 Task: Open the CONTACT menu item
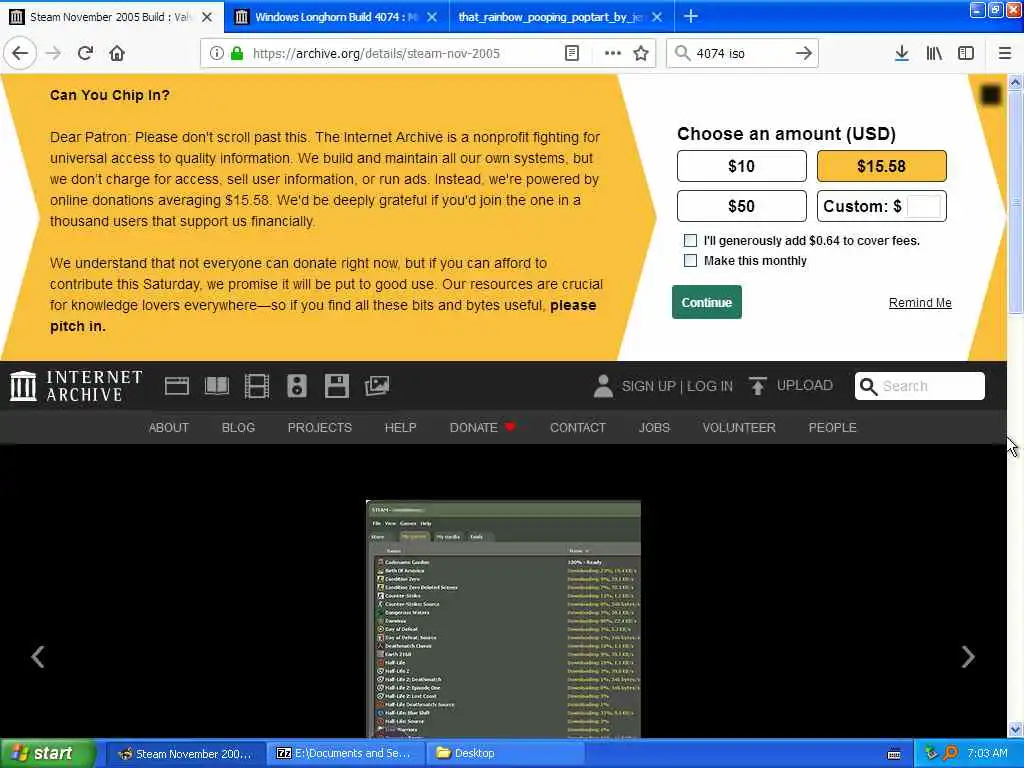tap(578, 427)
